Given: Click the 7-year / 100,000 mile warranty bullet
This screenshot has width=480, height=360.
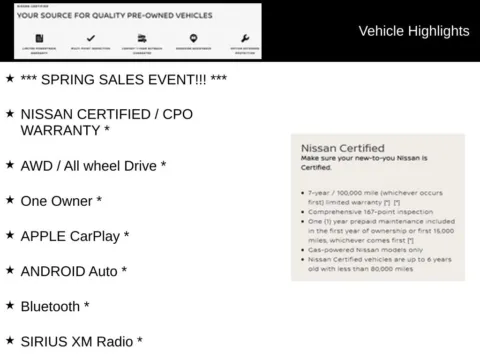Looking at the screenshot, I should [375, 197].
